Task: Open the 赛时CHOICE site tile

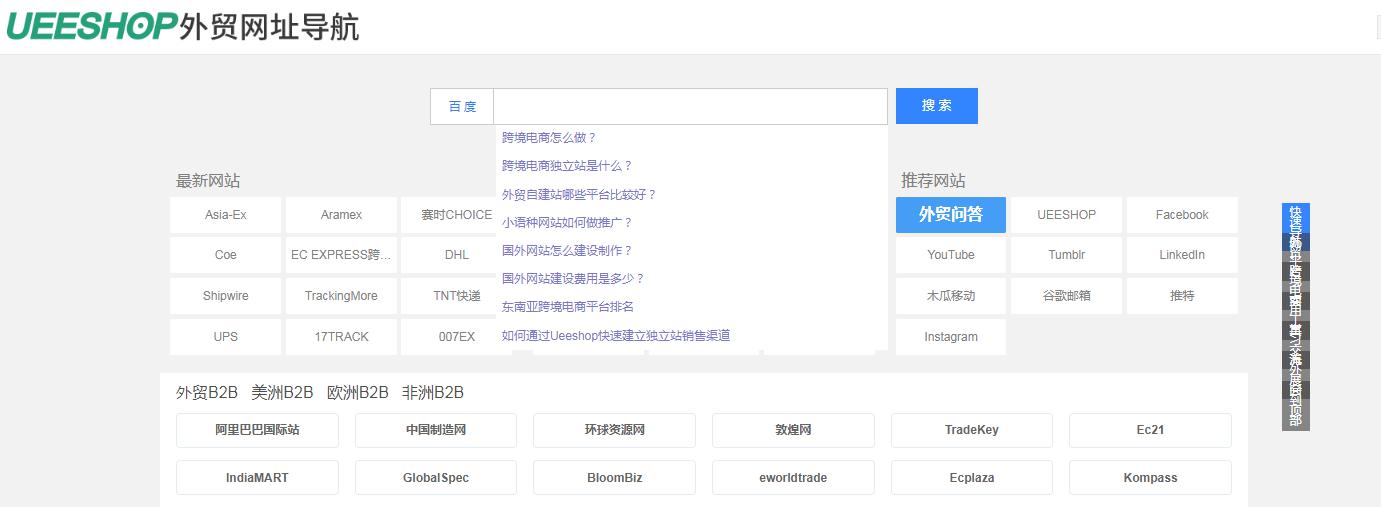Action: (449, 215)
